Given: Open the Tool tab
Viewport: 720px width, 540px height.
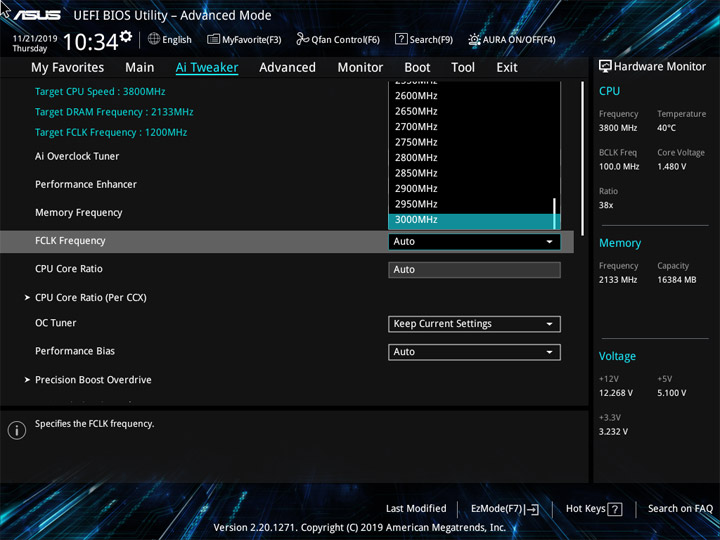Looking at the screenshot, I should coord(463,68).
